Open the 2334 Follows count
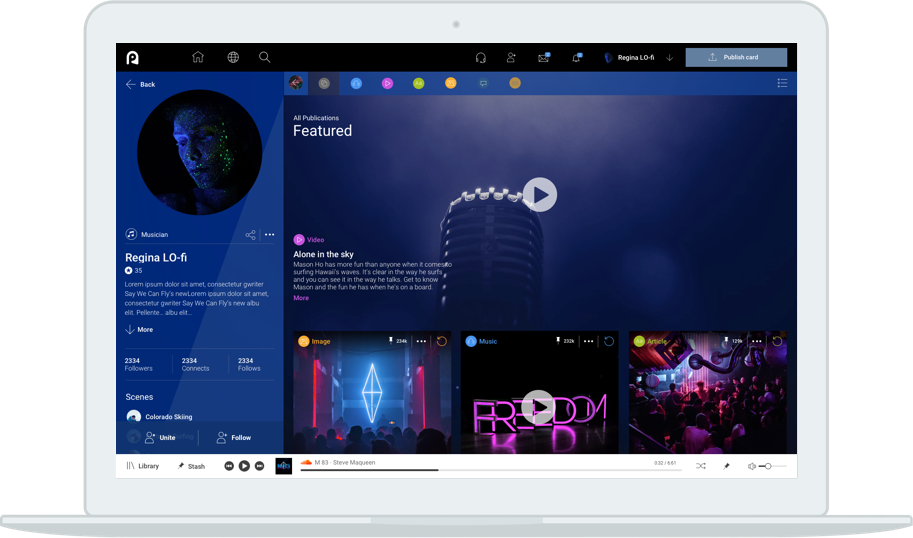This screenshot has height=538, width=913. (x=249, y=364)
